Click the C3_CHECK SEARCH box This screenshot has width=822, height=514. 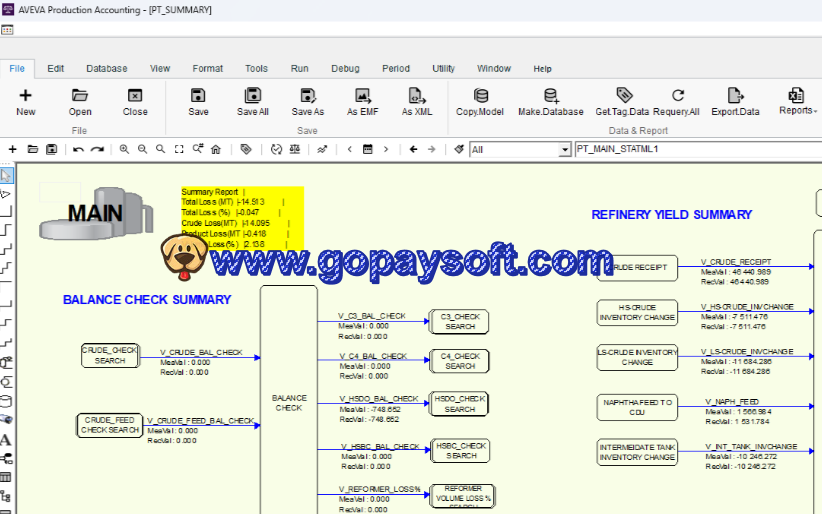460,321
